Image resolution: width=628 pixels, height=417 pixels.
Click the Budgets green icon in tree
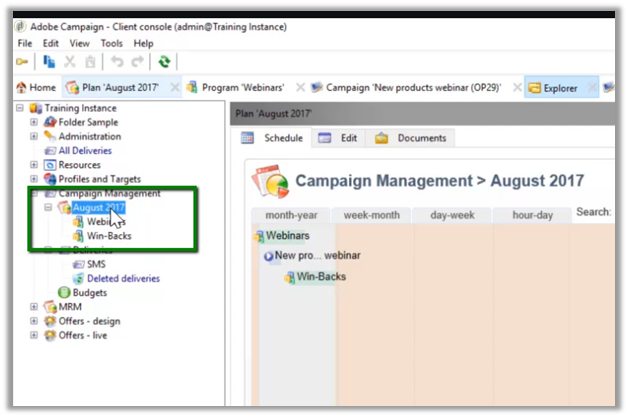click(x=63, y=292)
